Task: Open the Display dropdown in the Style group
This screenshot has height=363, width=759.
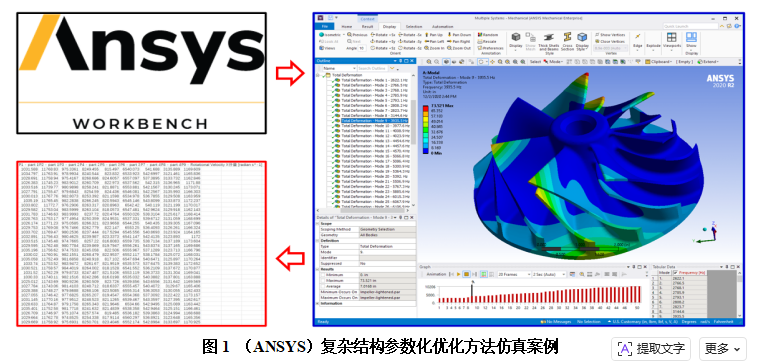Action: tap(516, 42)
